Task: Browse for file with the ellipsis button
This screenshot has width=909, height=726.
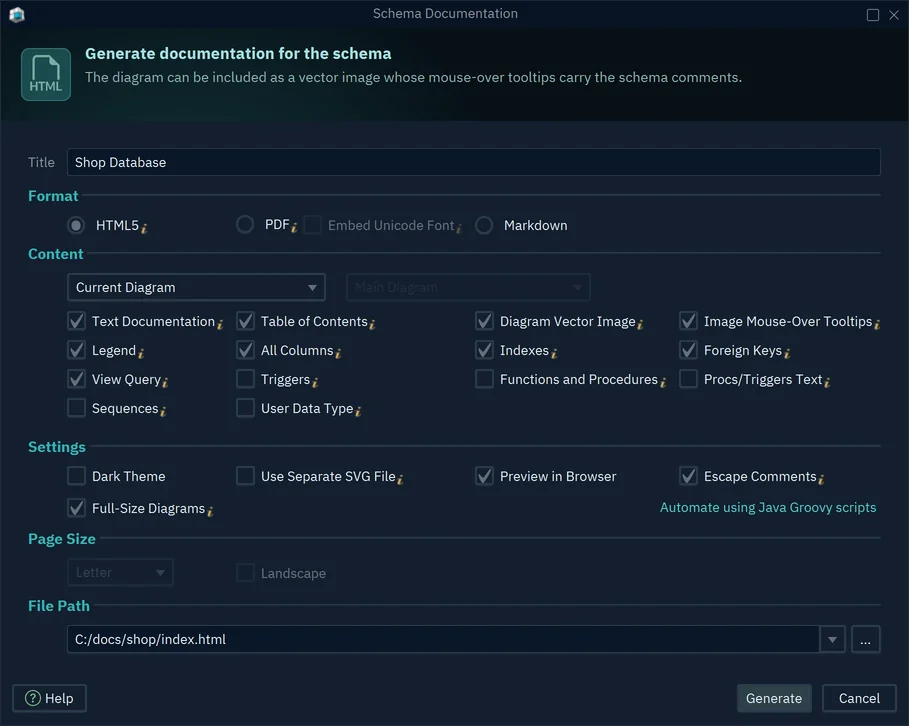Action: pyautogui.click(x=866, y=639)
